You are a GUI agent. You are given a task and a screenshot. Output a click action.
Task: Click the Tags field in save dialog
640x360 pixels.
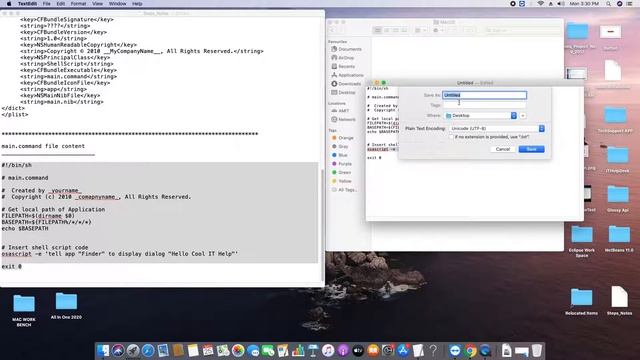click(x=484, y=105)
